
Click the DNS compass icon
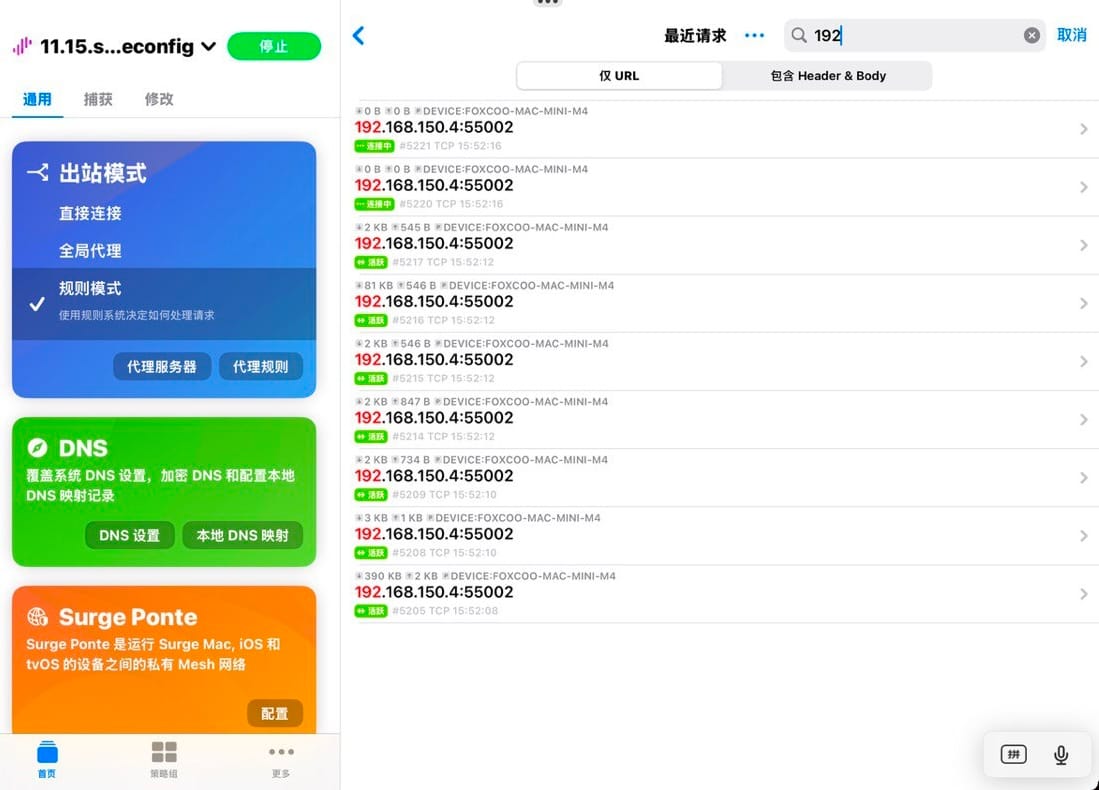tap(37, 447)
